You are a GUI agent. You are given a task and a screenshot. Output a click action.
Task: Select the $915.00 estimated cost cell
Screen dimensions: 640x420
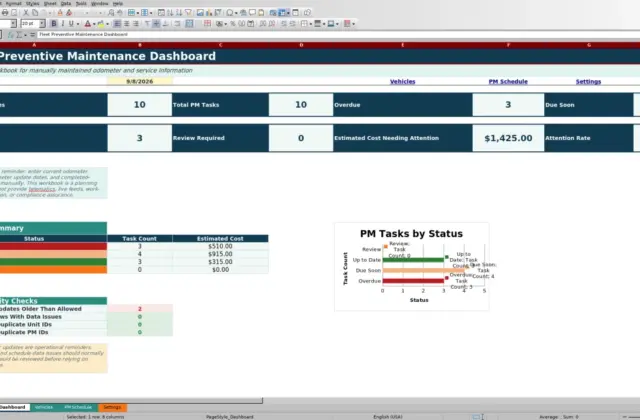tap(220, 254)
